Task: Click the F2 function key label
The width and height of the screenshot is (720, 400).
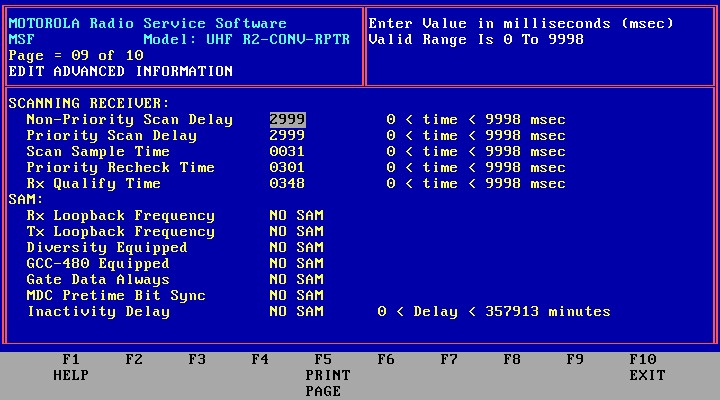Action: coord(134,359)
